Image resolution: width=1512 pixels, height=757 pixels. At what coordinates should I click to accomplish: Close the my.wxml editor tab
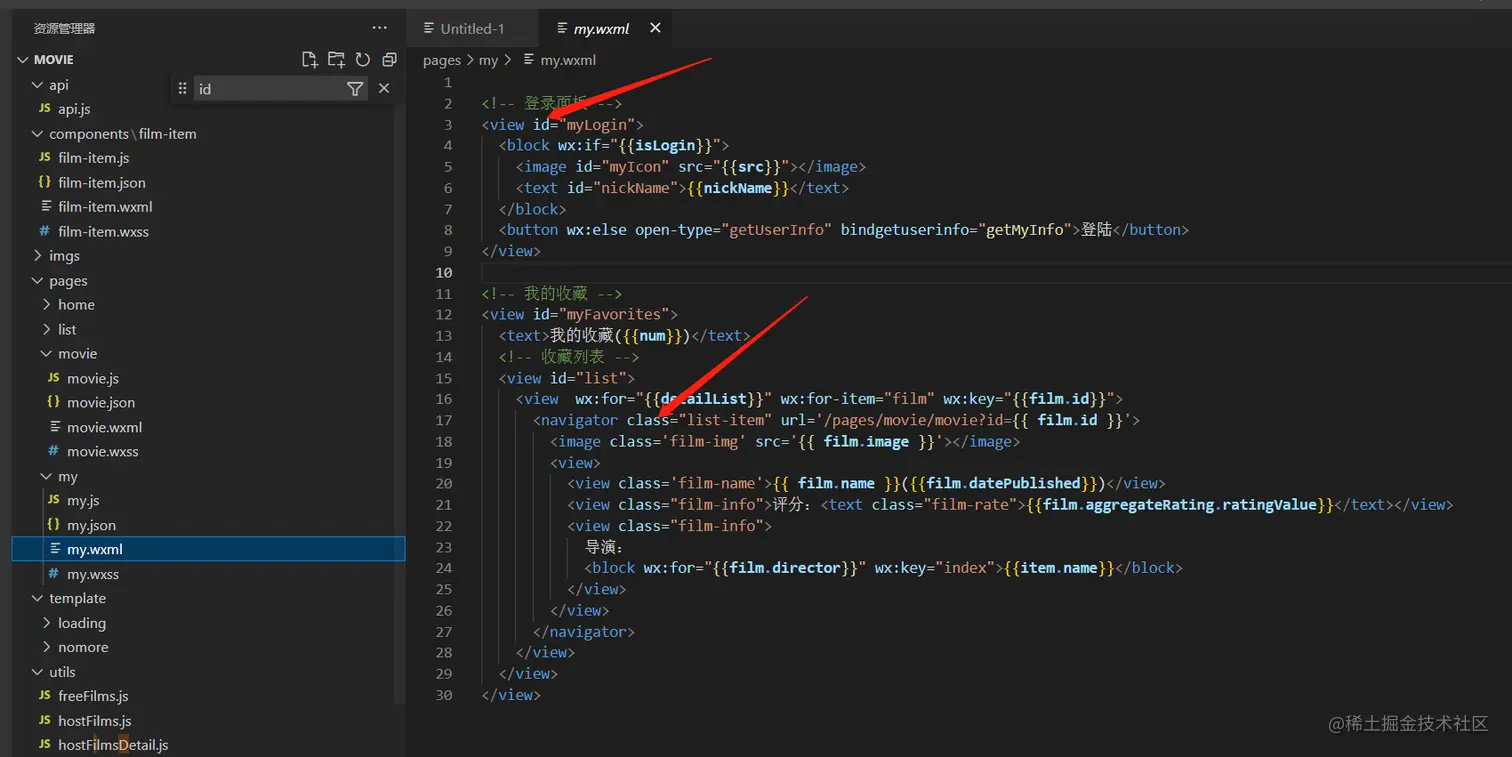[655, 28]
